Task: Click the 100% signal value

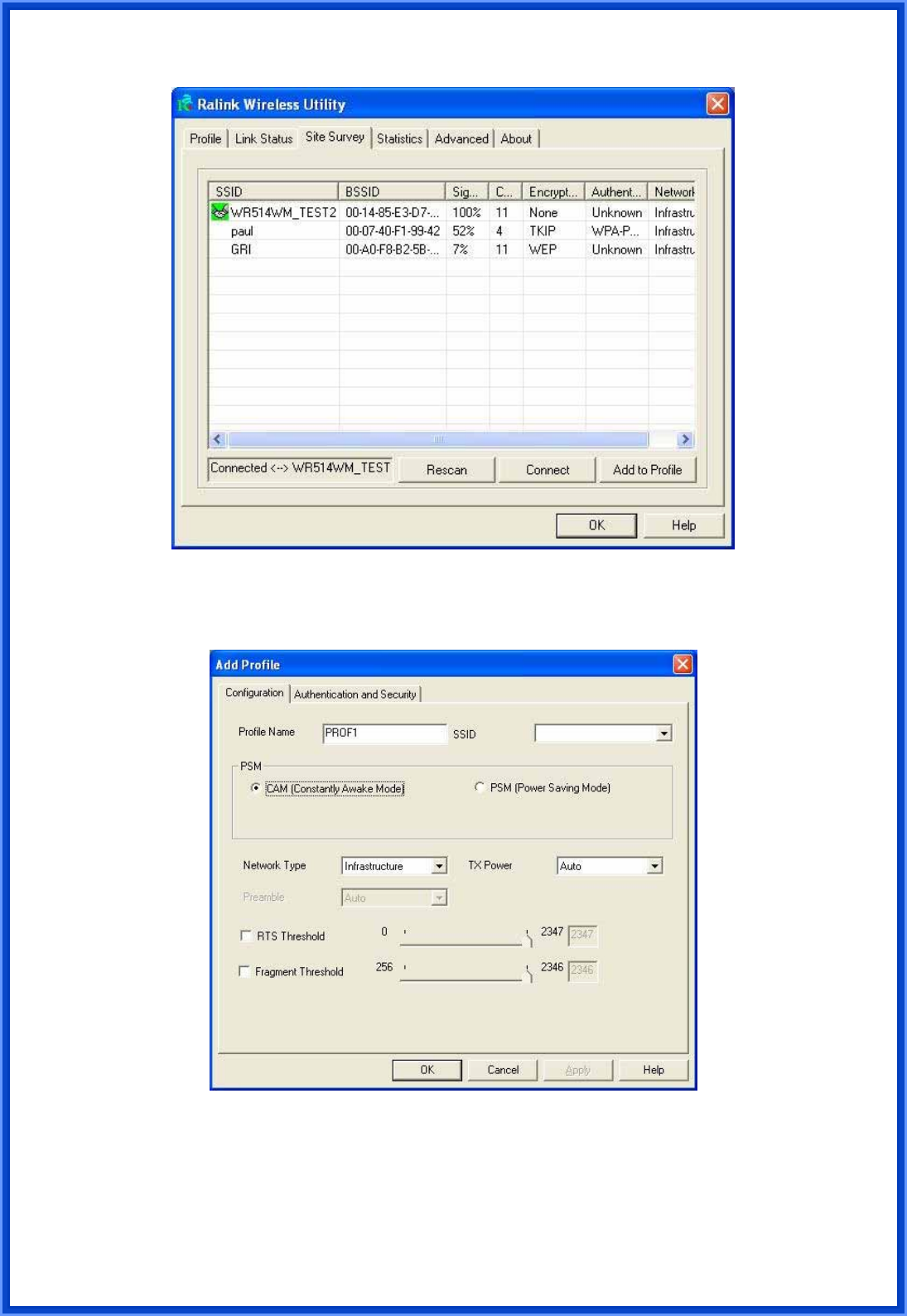Action: pyautogui.click(x=466, y=213)
